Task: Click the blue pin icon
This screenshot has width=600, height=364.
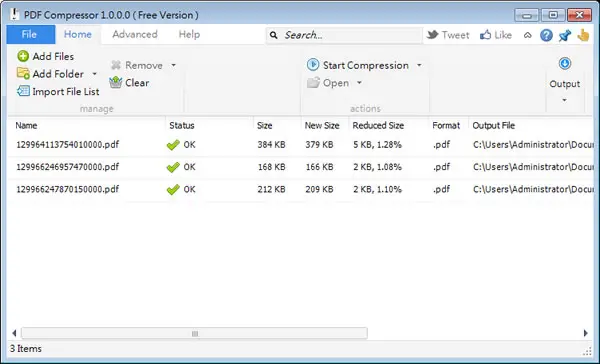Action: (565, 35)
